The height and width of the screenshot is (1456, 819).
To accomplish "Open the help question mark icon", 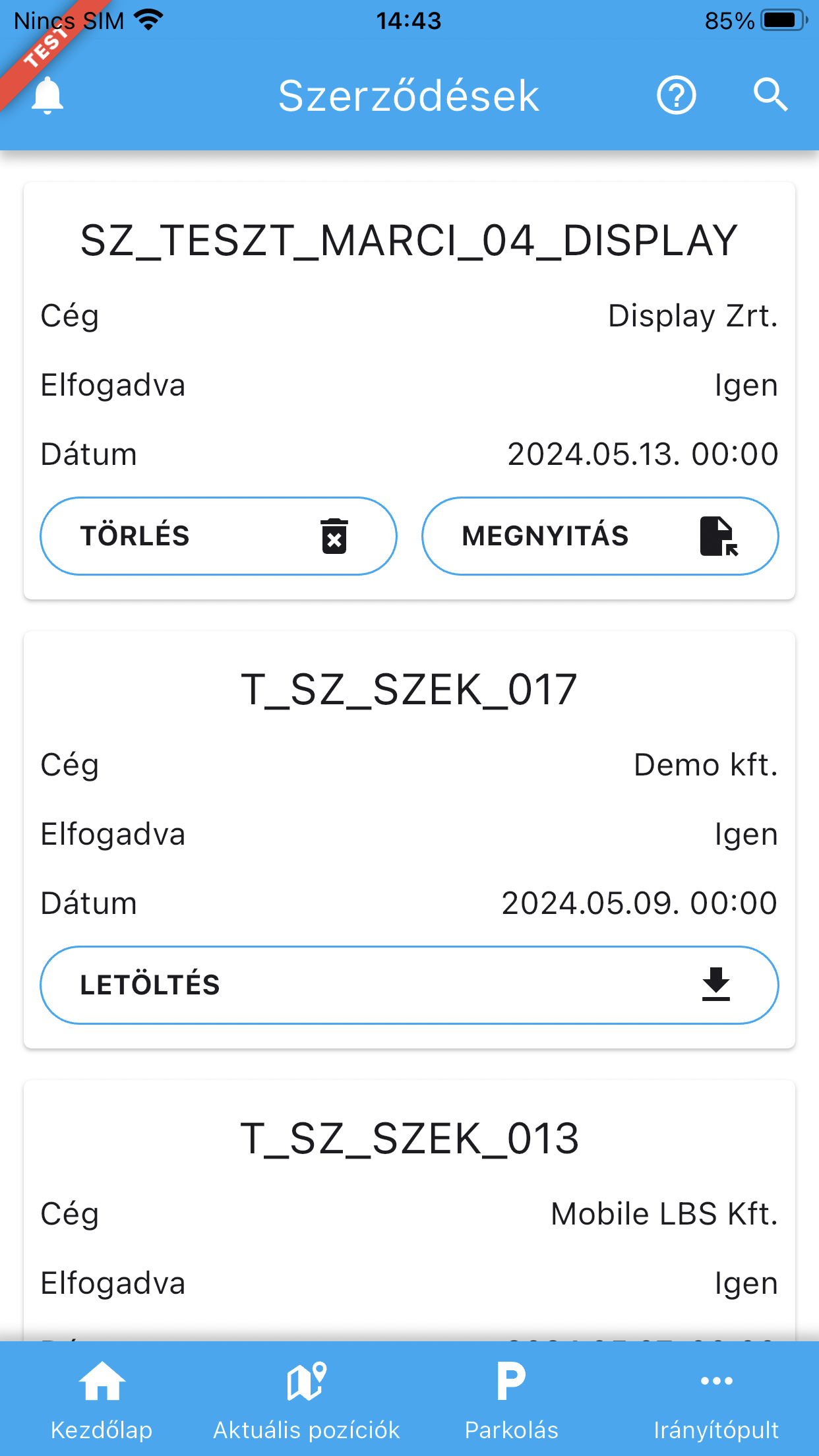I will (676, 96).
